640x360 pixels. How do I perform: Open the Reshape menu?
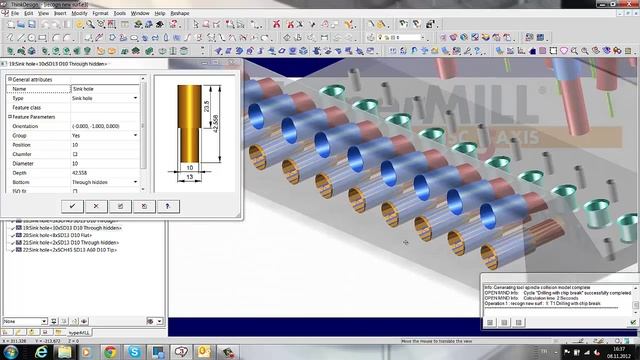[180, 13]
